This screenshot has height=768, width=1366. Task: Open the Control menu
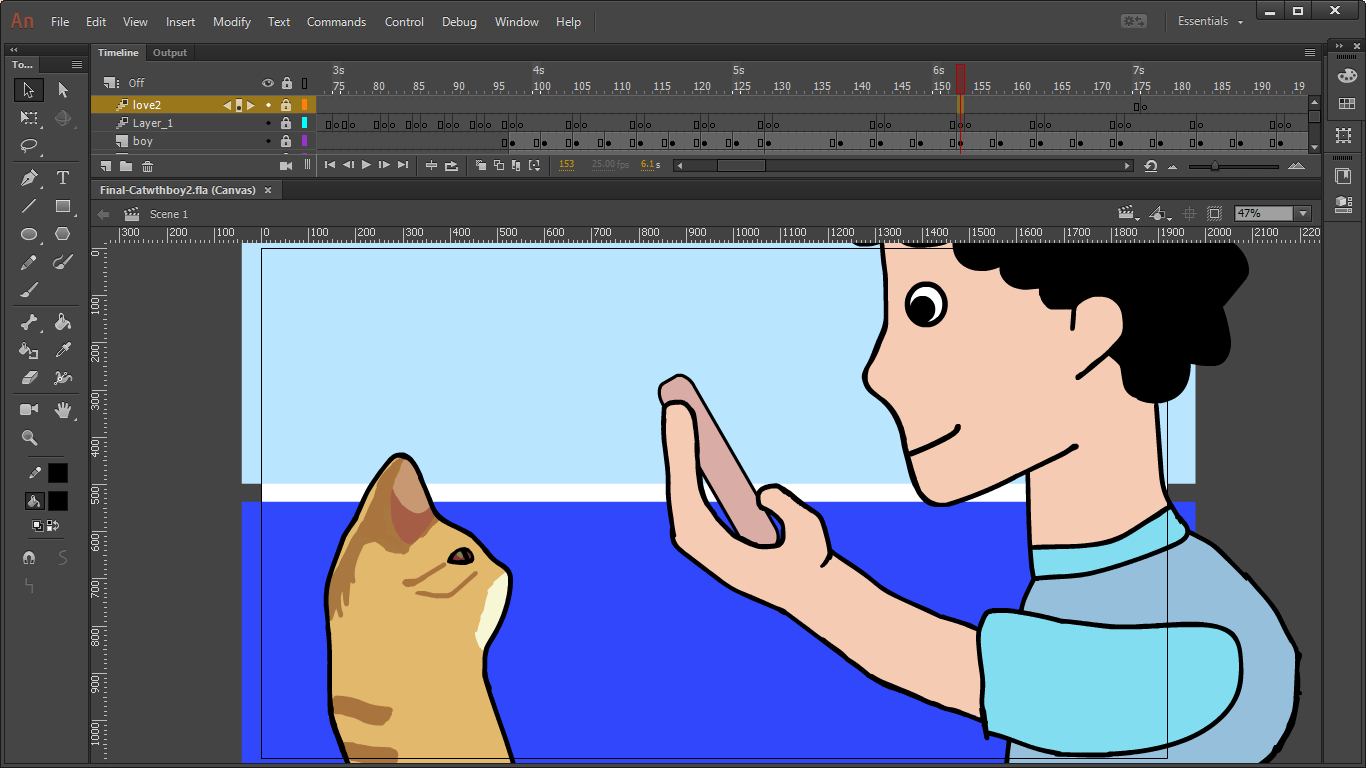pyautogui.click(x=404, y=22)
